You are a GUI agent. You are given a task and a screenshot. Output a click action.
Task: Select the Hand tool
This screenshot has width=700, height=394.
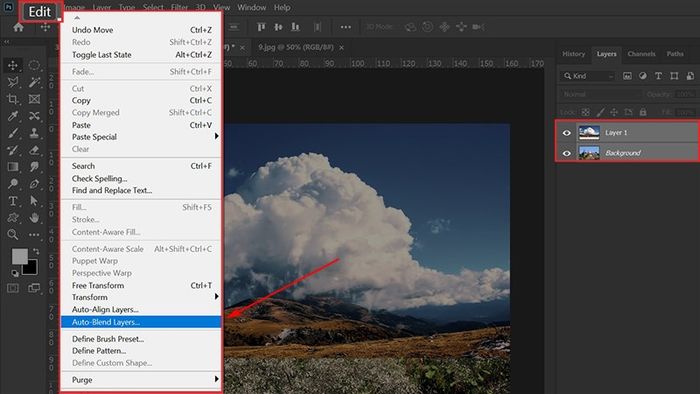[34, 218]
